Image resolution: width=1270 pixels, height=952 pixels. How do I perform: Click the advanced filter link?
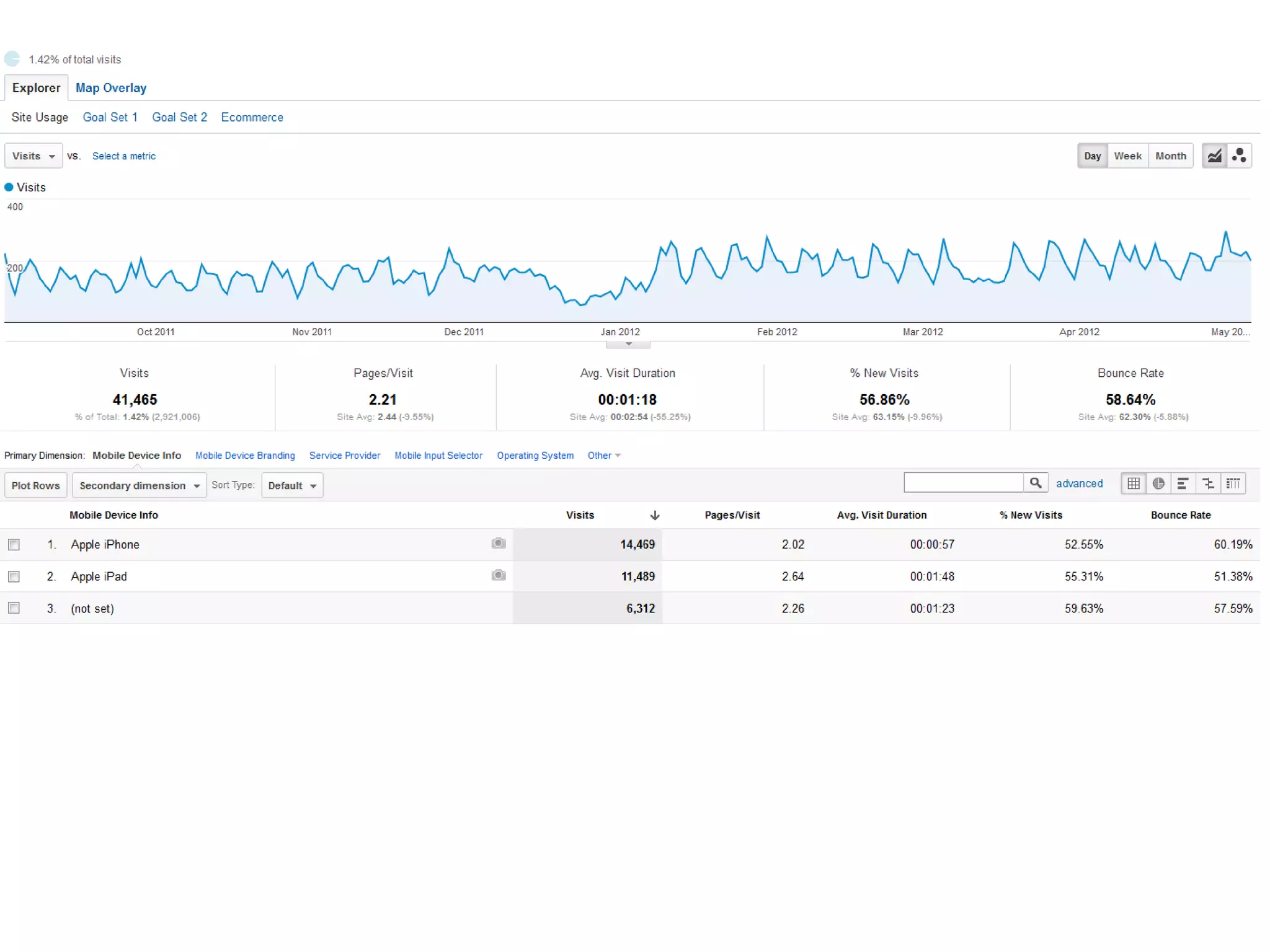1079,483
